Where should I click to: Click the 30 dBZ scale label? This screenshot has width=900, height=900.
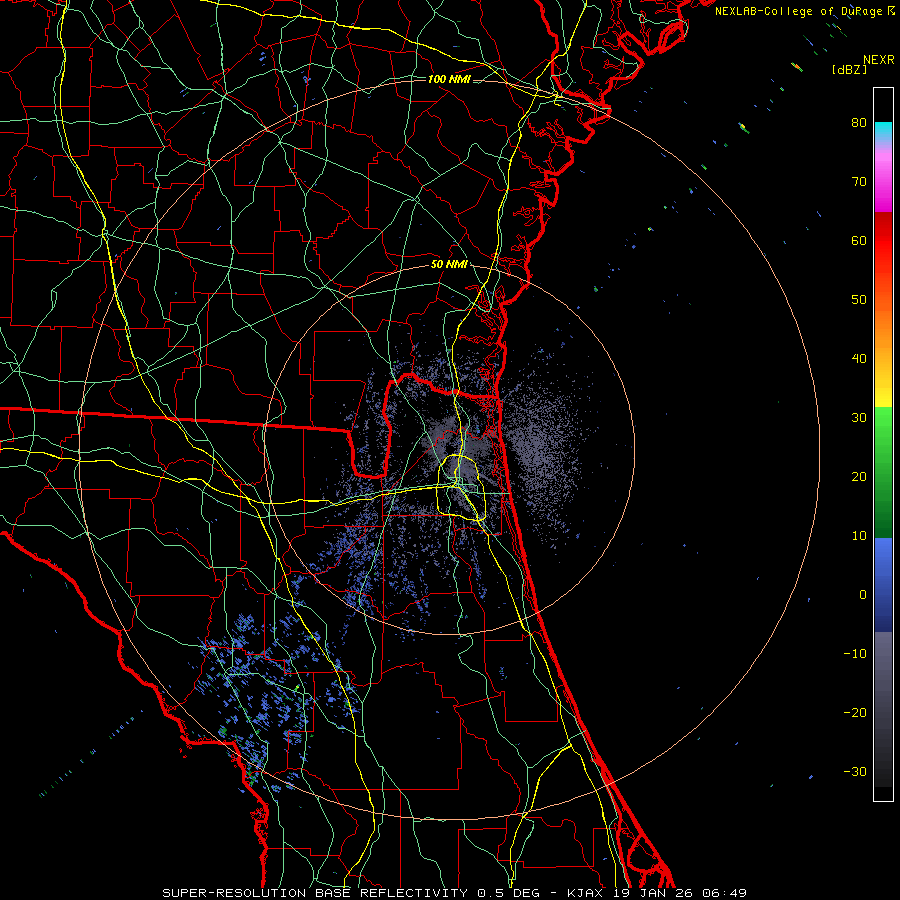[859, 417]
